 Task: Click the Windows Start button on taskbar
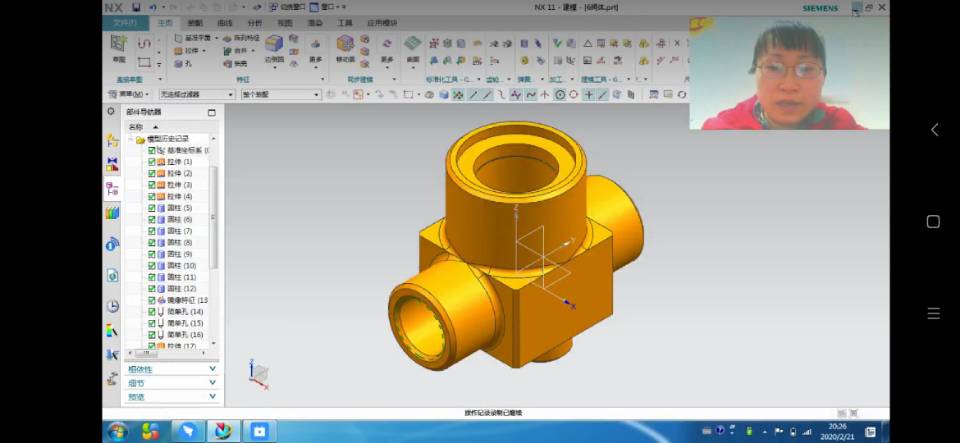point(117,431)
